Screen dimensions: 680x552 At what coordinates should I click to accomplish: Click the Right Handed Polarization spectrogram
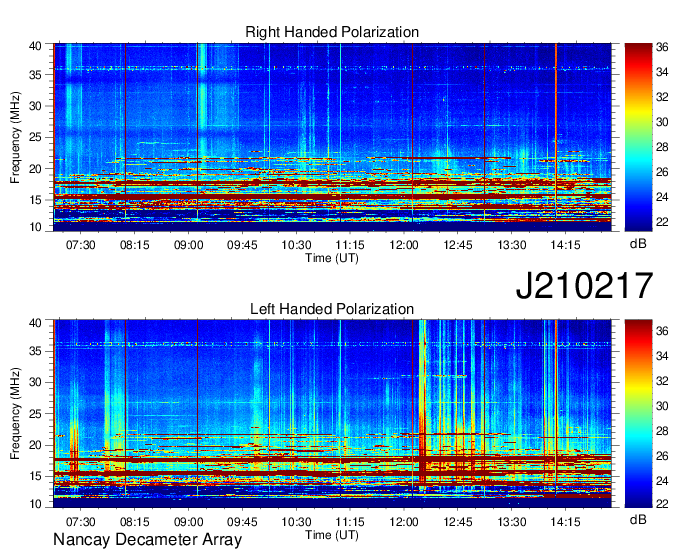point(332,137)
